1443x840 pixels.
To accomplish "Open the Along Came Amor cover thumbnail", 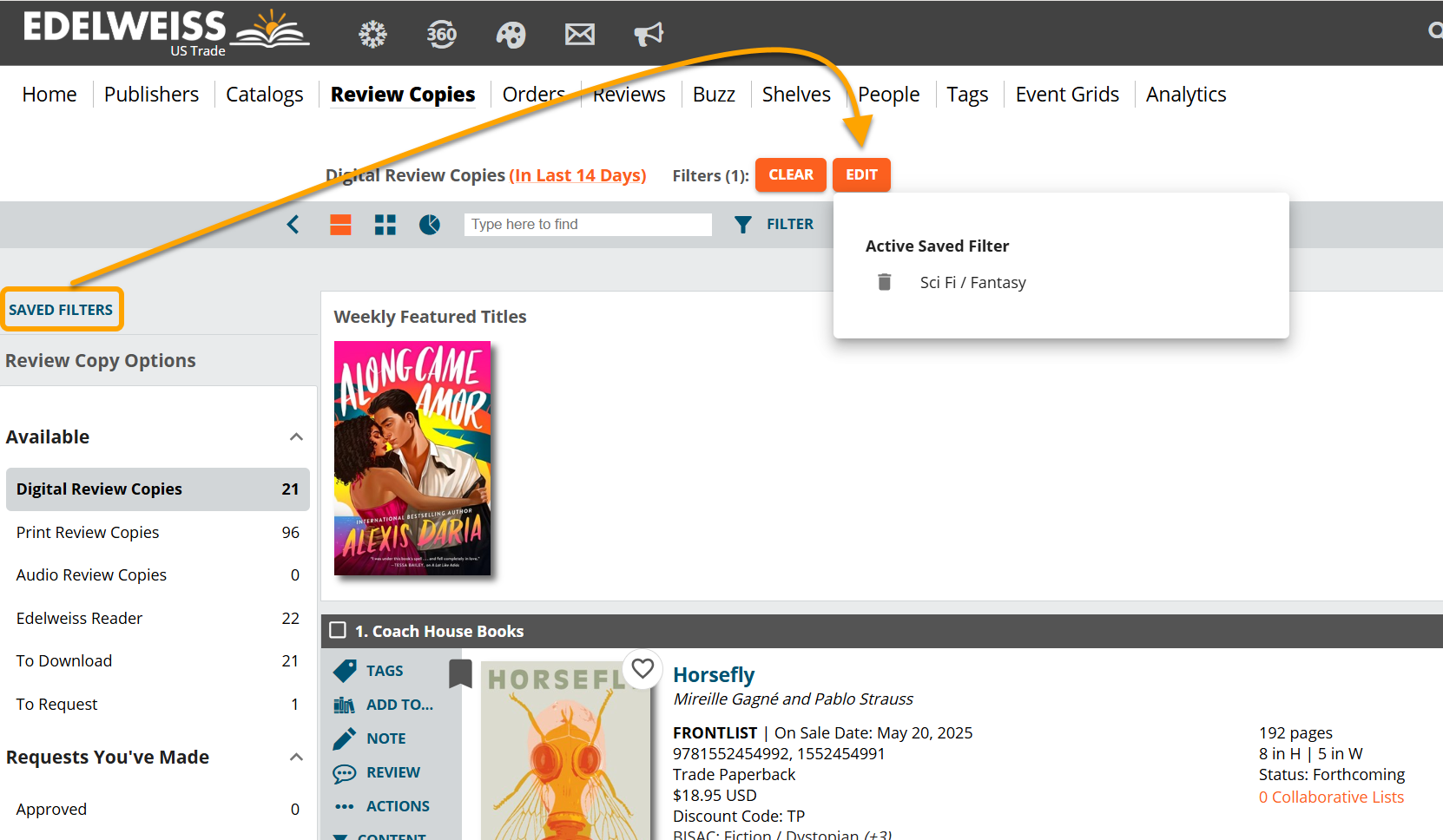I will (412, 458).
